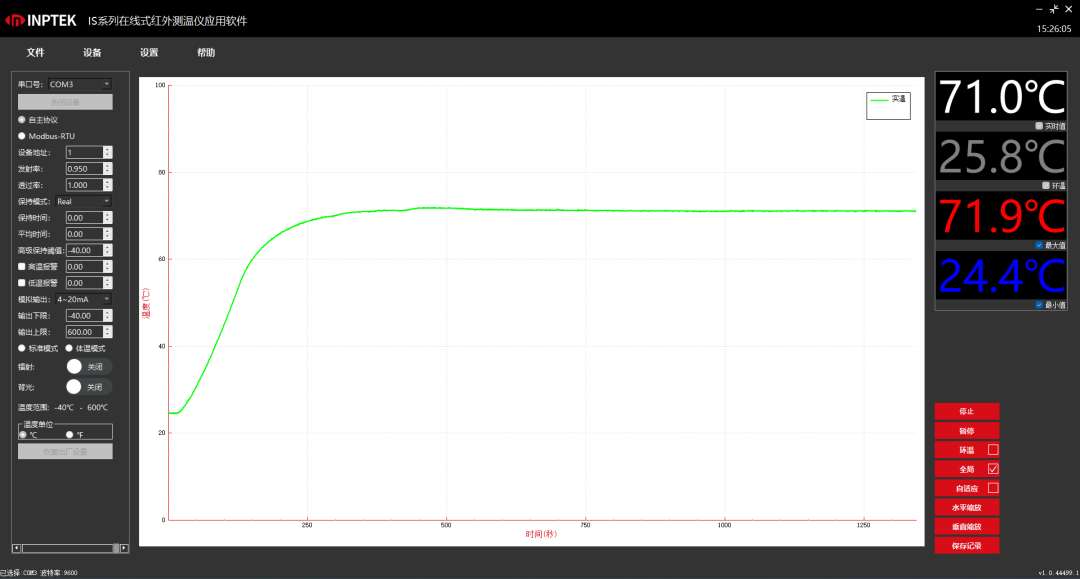The width and height of the screenshot is (1080, 579).
Task: Uncheck the 最大值 checkbox
Action: click(1039, 245)
